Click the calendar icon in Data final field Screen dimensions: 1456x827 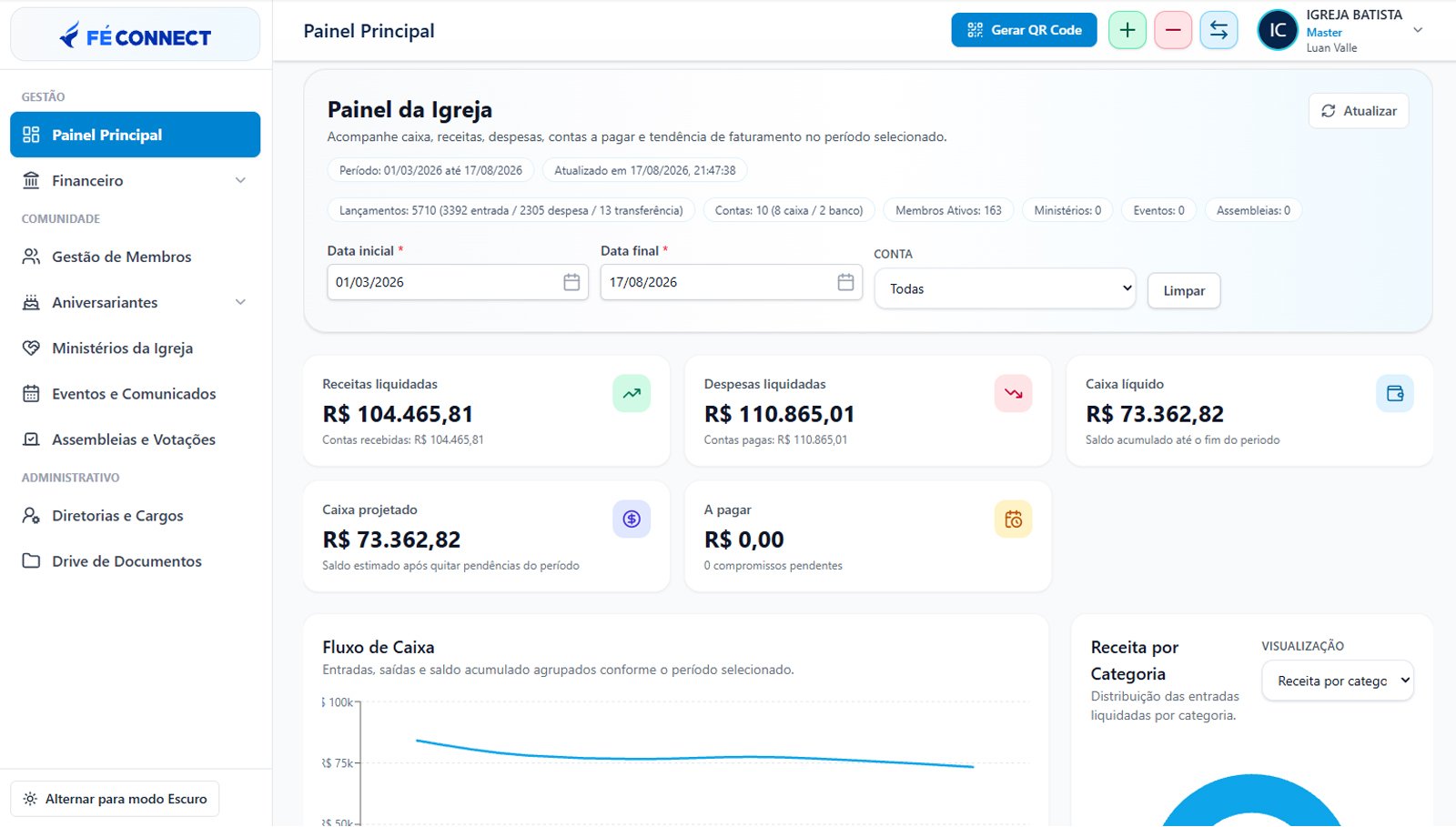click(845, 282)
